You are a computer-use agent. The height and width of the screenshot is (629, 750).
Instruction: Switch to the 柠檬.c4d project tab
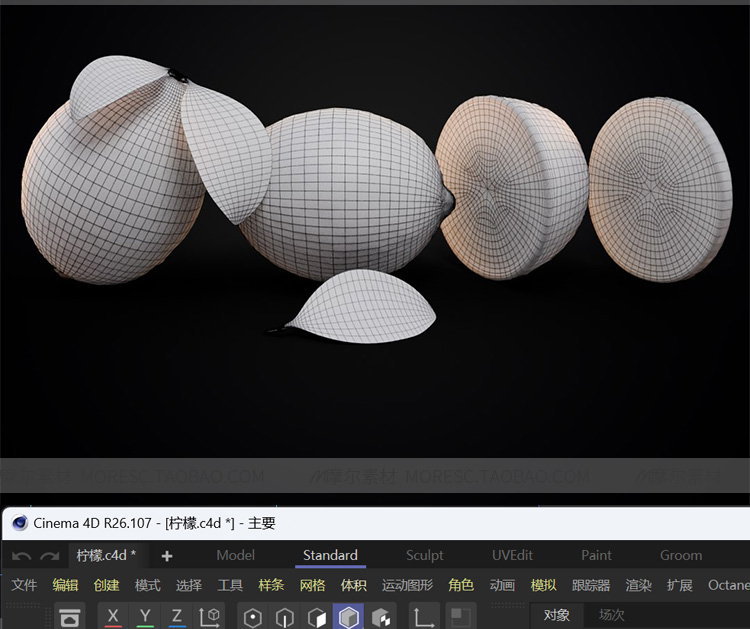tap(106, 555)
